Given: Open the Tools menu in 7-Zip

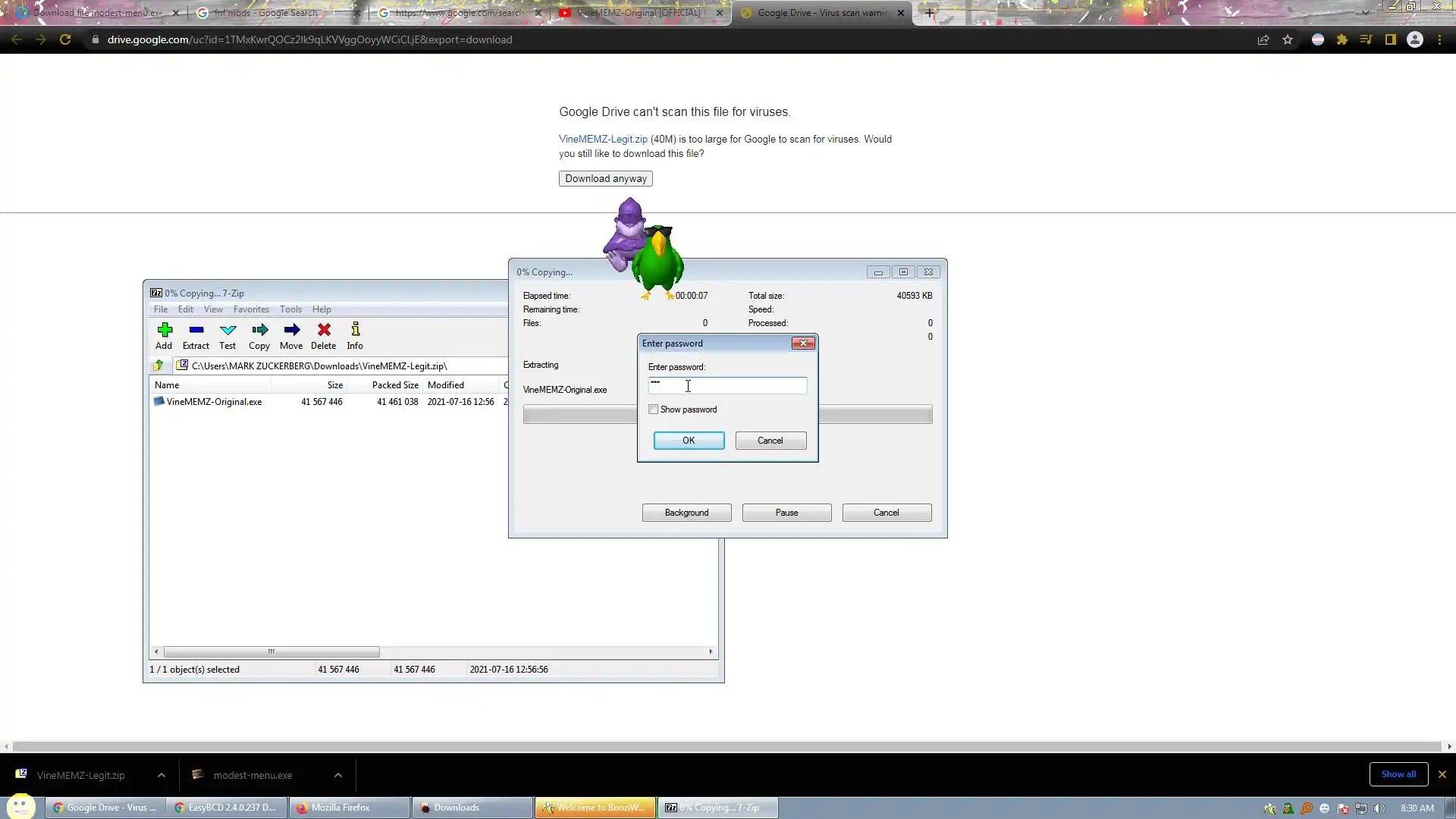Looking at the screenshot, I should click(290, 309).
